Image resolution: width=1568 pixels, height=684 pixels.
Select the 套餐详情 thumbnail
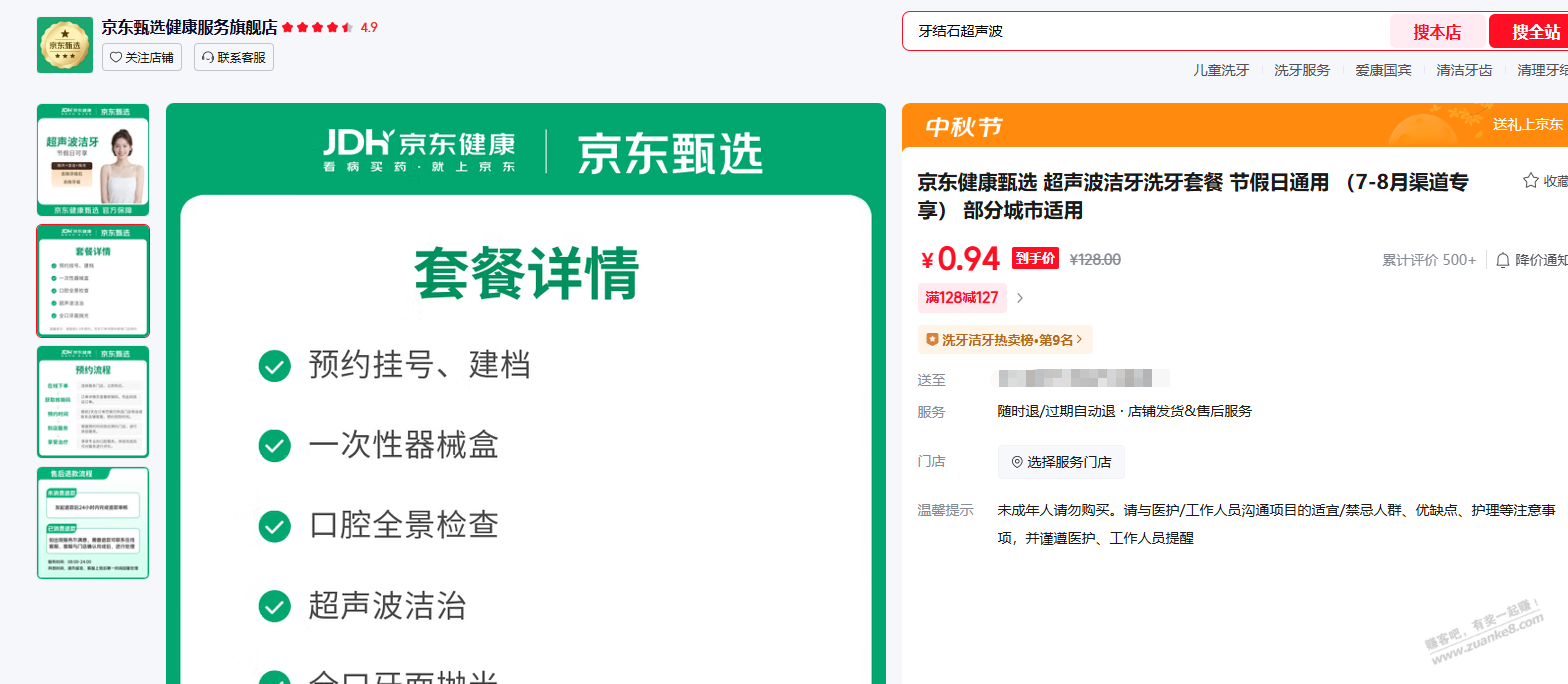93,281
